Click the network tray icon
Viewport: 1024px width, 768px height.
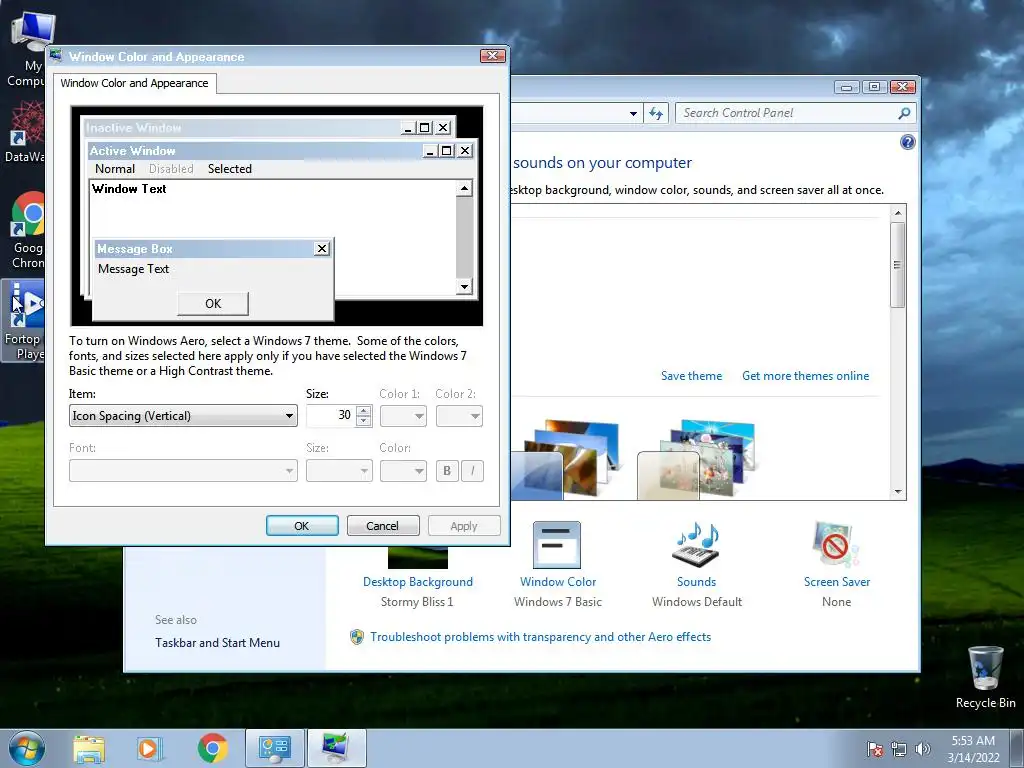(x=899, y=749)
